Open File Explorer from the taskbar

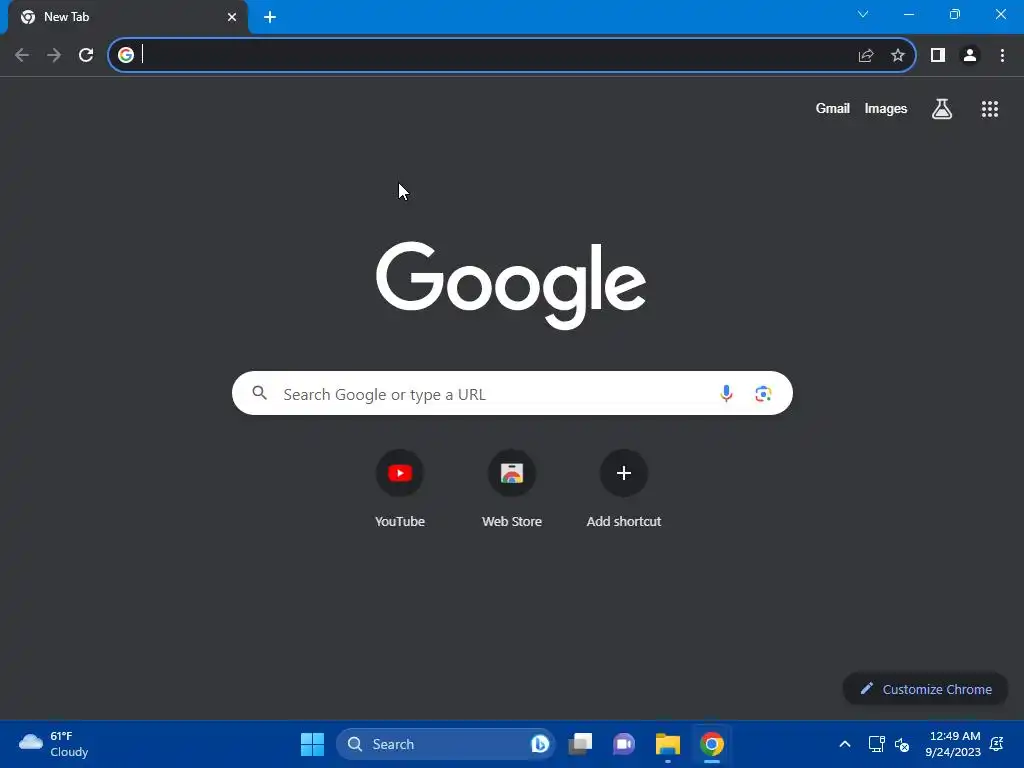667,744
